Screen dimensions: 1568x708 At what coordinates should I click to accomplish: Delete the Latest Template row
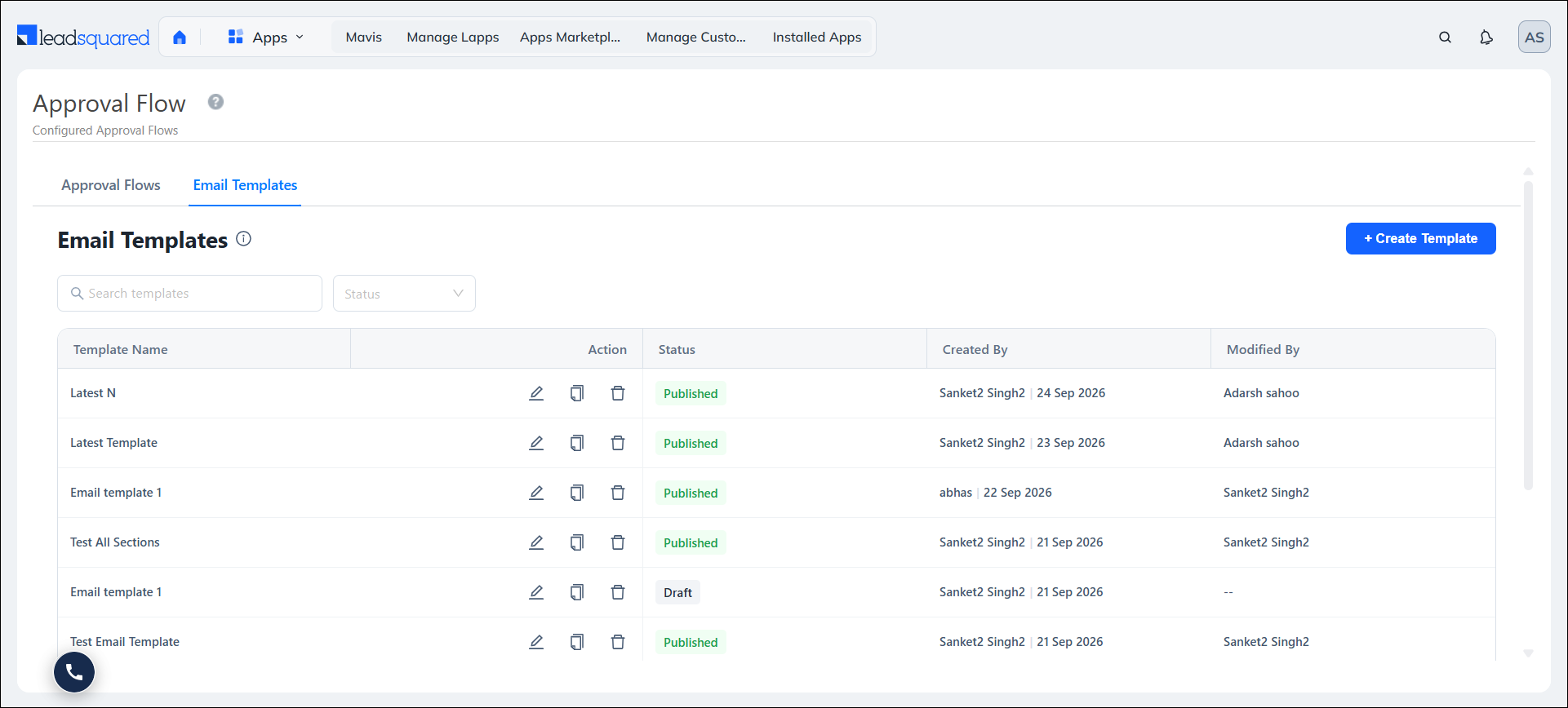coord(618,443)
